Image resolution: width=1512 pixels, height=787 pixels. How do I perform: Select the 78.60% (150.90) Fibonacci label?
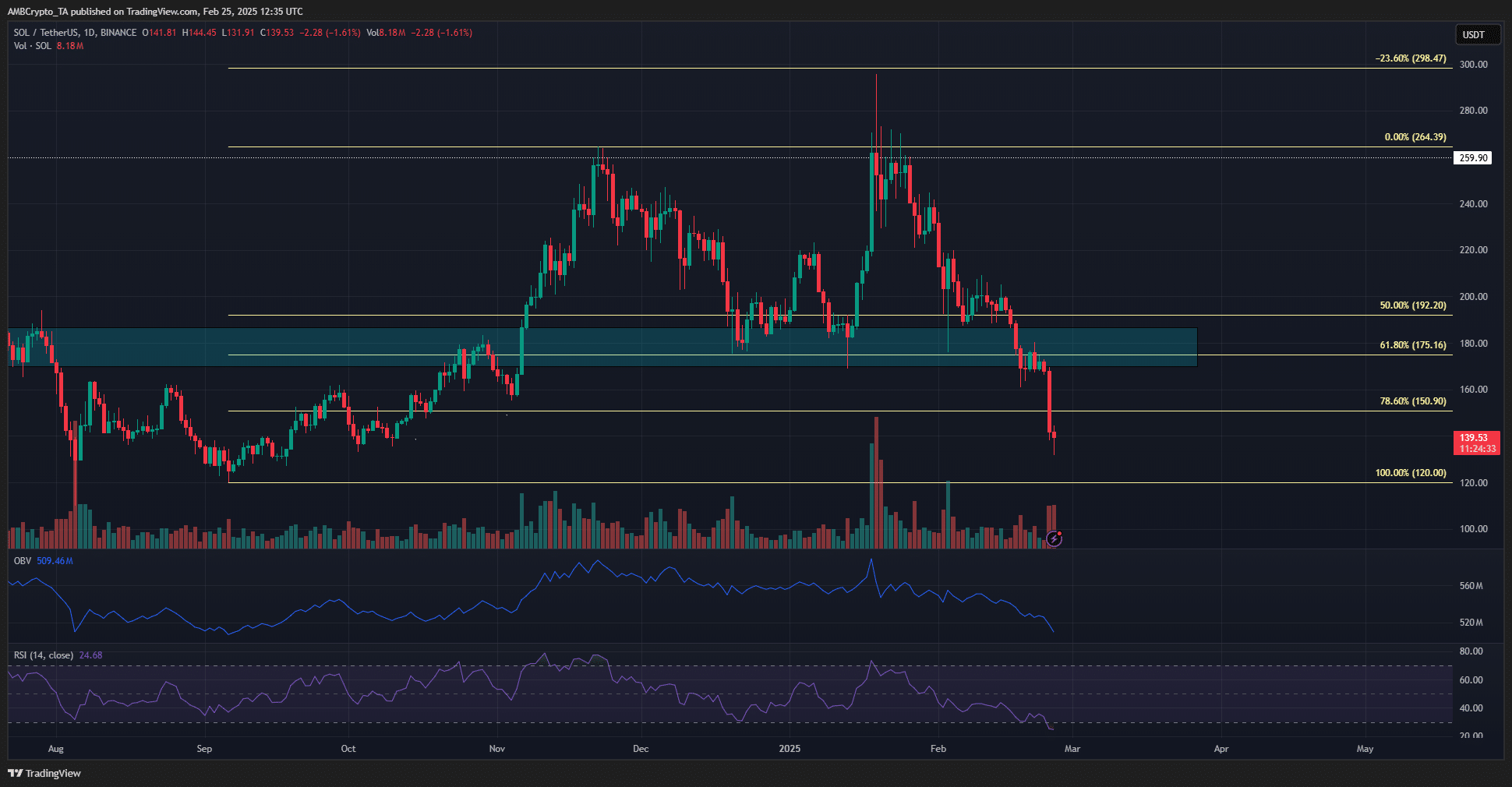[x=1413, y=401]
